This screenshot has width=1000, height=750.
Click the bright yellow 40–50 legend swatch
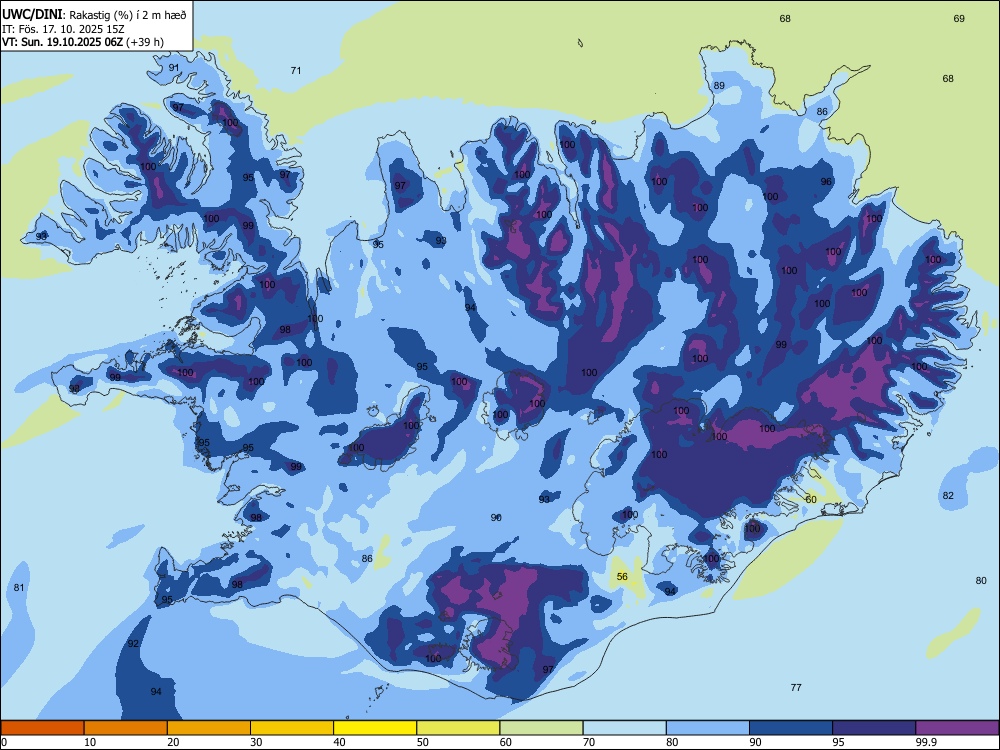pyautogui.click(x=375, y=728)
